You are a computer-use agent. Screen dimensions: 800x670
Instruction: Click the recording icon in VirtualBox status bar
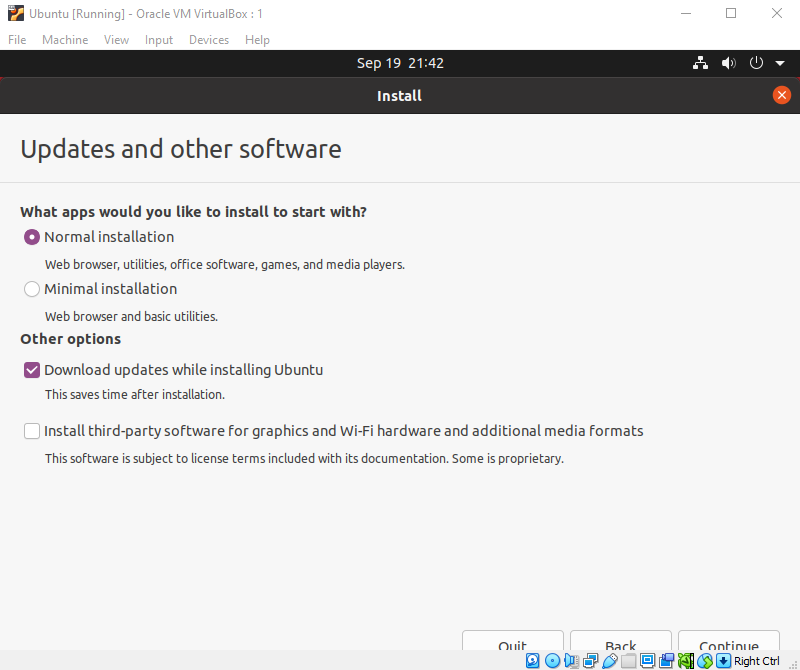click(x=665, y=661)
